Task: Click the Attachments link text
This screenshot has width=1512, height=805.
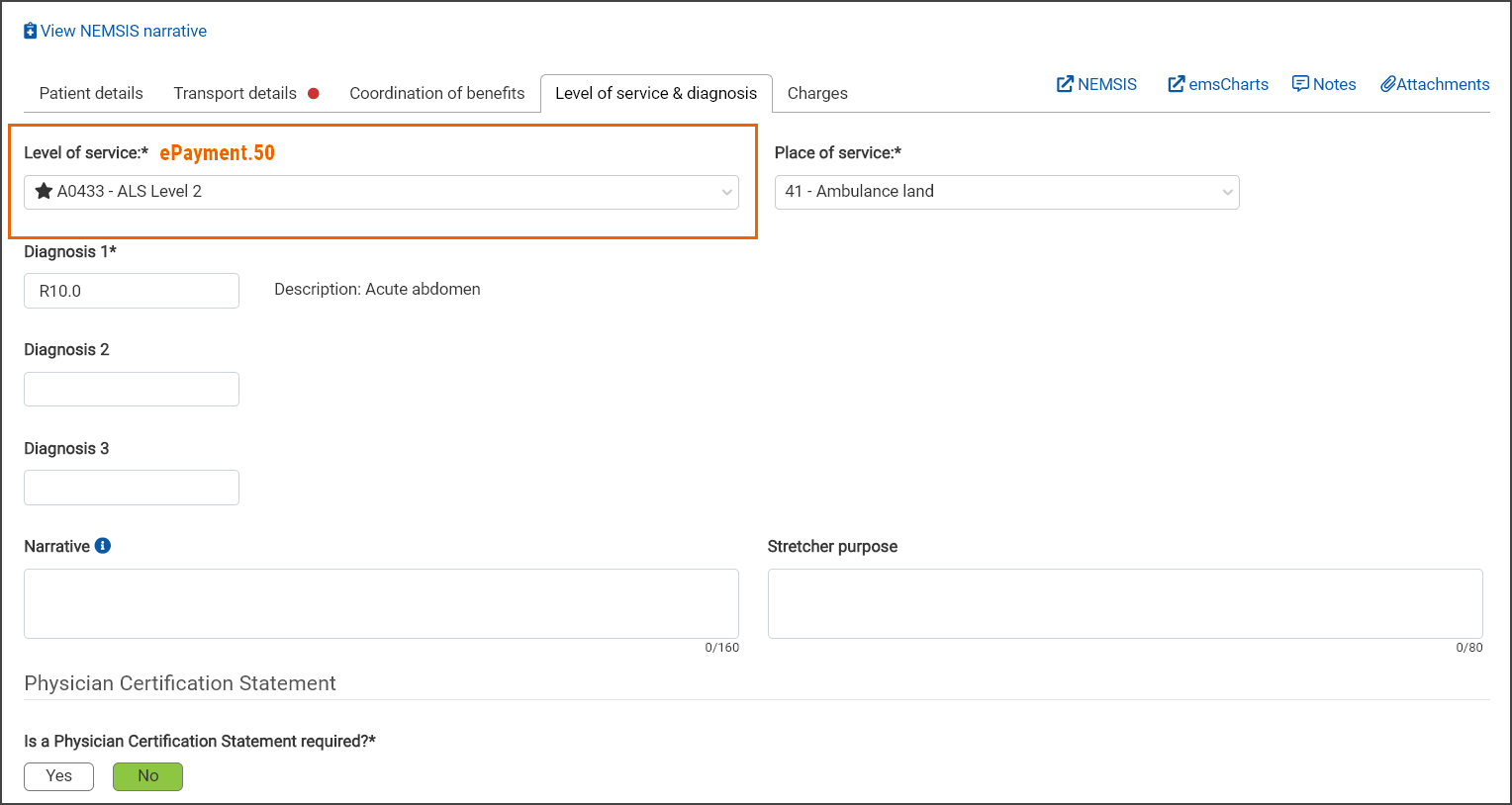Action: 1443,85
